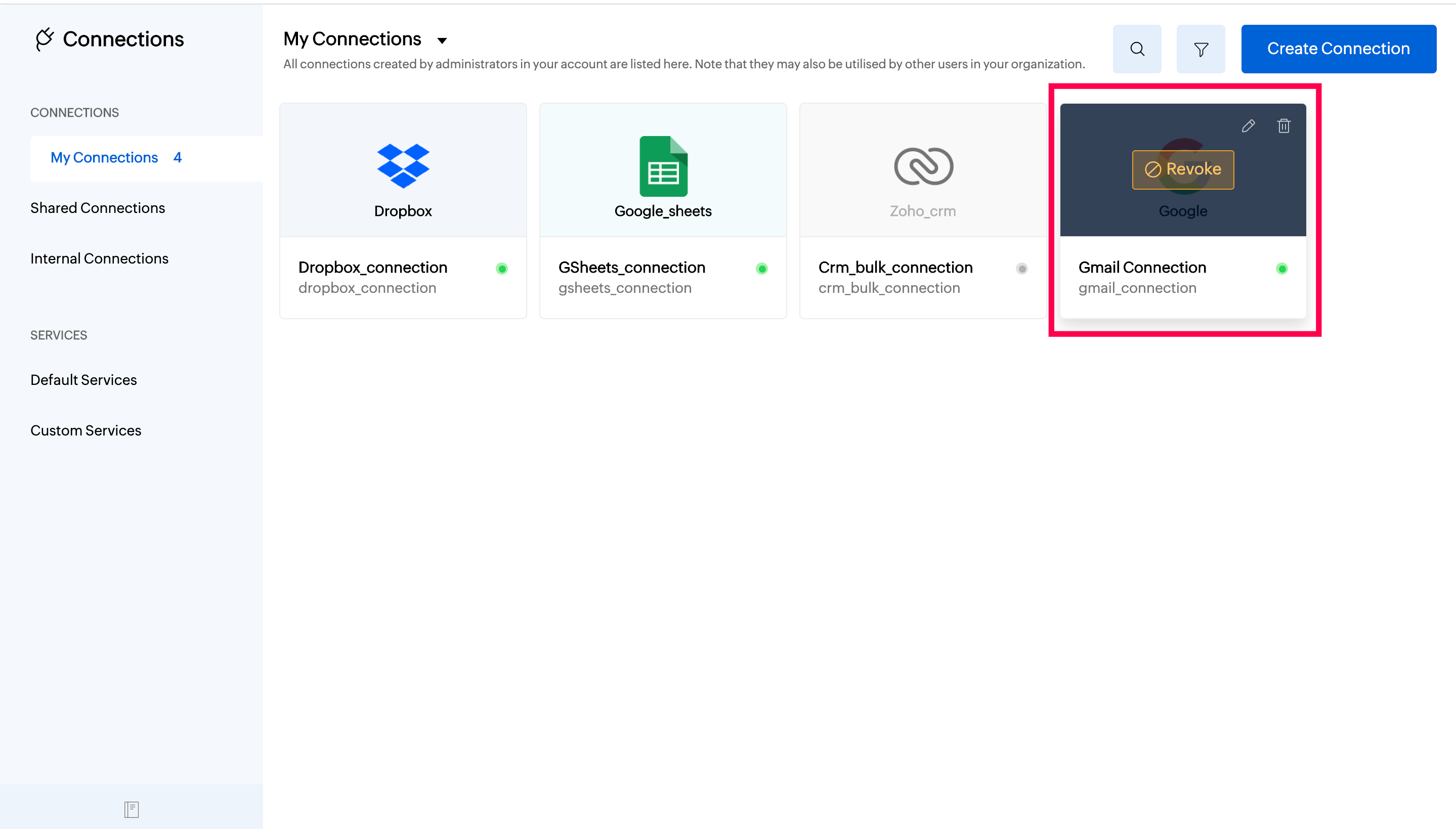Edit the Gmail Connection with pencil icon
Image resolution: width=1456 pixels, height=829 pixels.
pos(1248,126)
